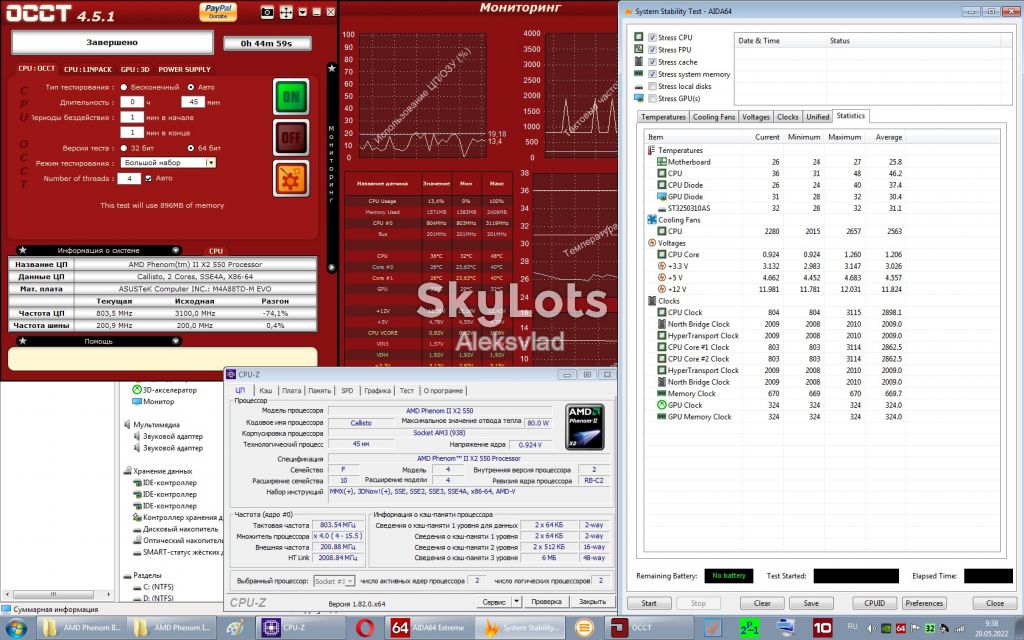Toggle the Авто threads checkbox in OCCT
1024x640 pixels.
tap(148, 178)
